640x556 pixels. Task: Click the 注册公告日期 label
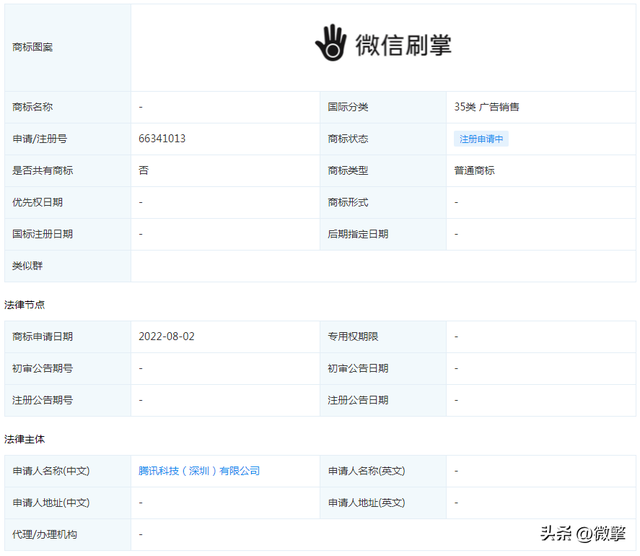[358, 400]
